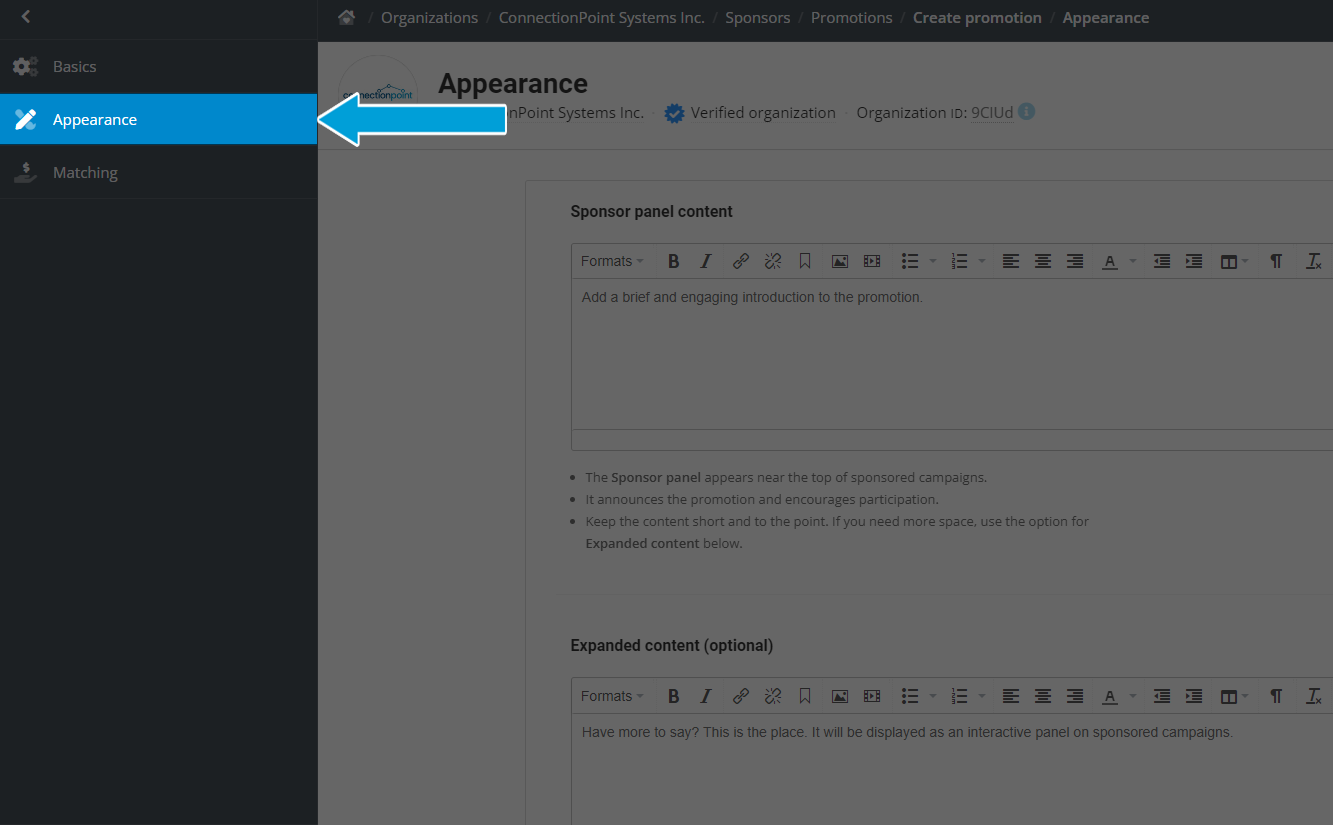Open Organizations breadcrumb link
This screenshot has height=825, width=1333.
[x=429, y=18]
